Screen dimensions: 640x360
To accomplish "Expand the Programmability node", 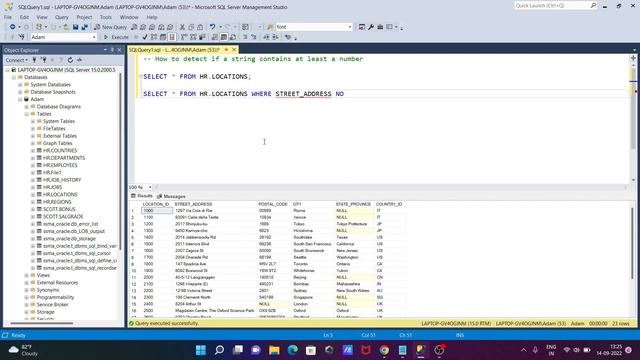I will [27, 298].
